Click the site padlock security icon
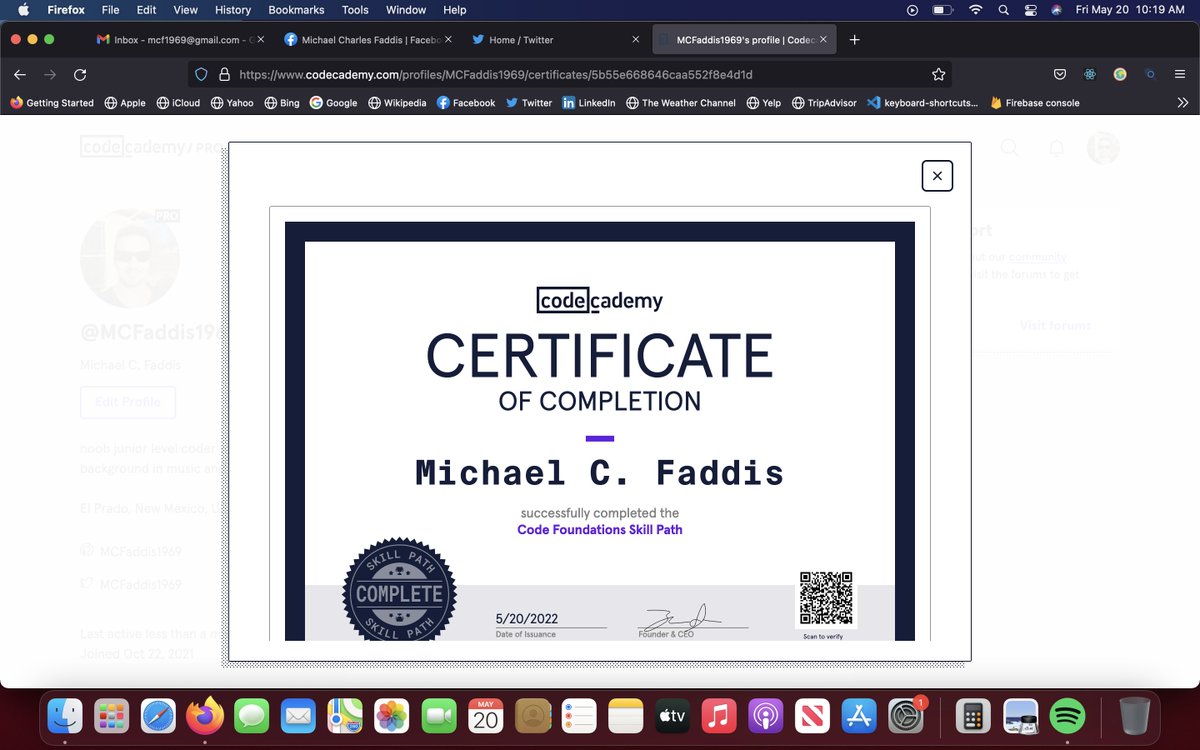Screen dimensions: 1200x750 click(x=224, y=74)
